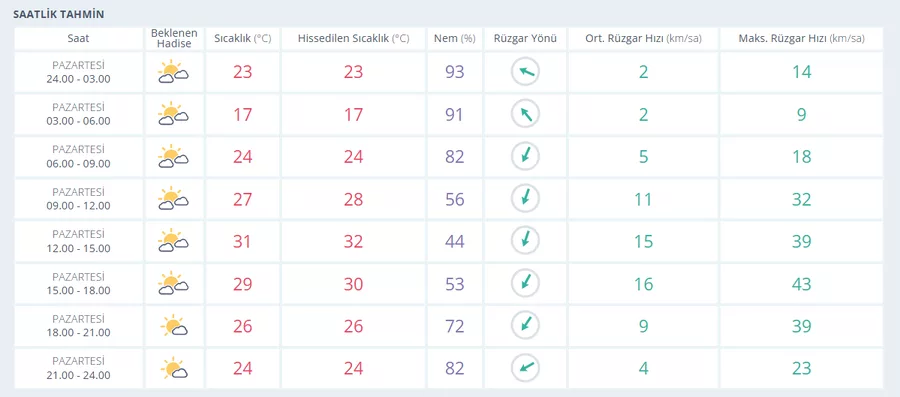Select the Maks. Rüzgar Hızı header
This screenshot has height=397, width=900.
point(801,38)
